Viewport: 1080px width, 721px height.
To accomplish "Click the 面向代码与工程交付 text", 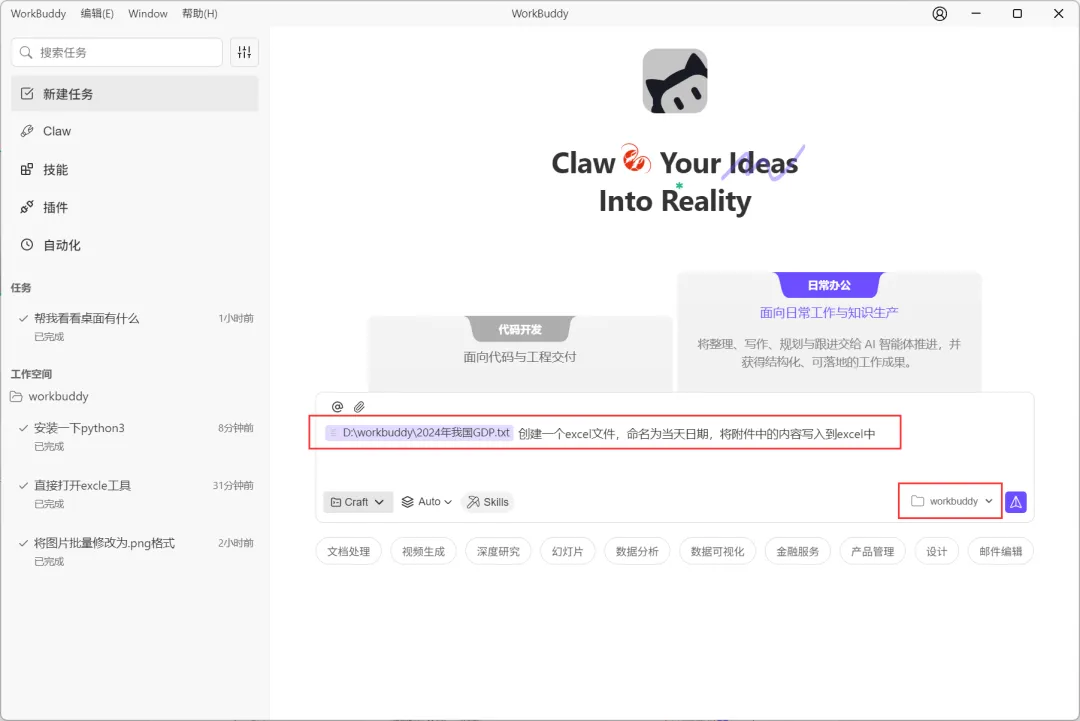I will 520,357.
